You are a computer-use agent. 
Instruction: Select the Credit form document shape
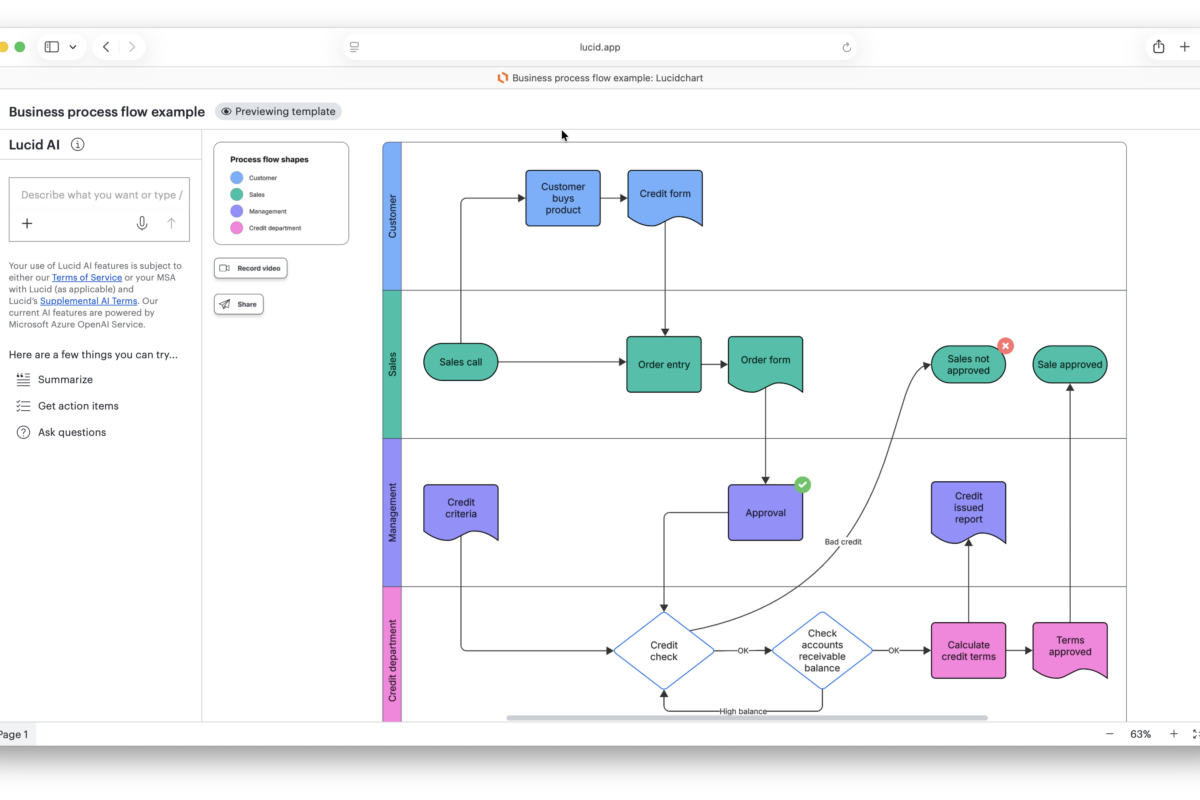[665, 196]
